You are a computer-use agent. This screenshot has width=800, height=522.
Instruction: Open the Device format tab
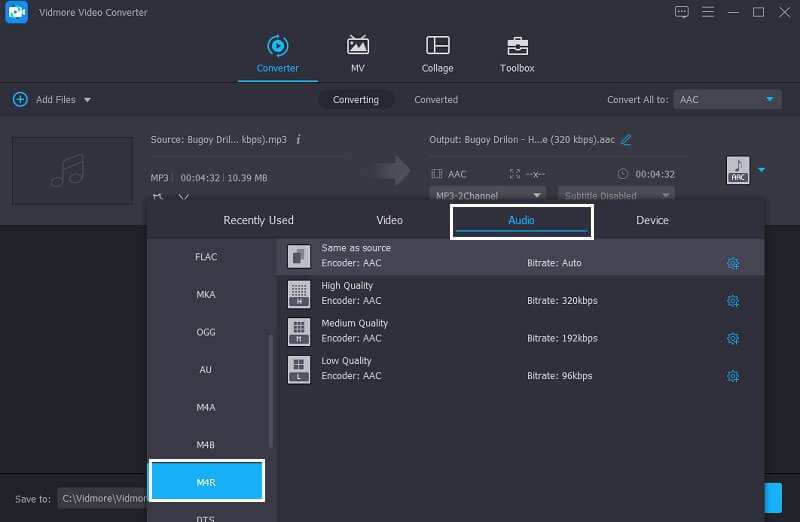(x=652, y=220)
